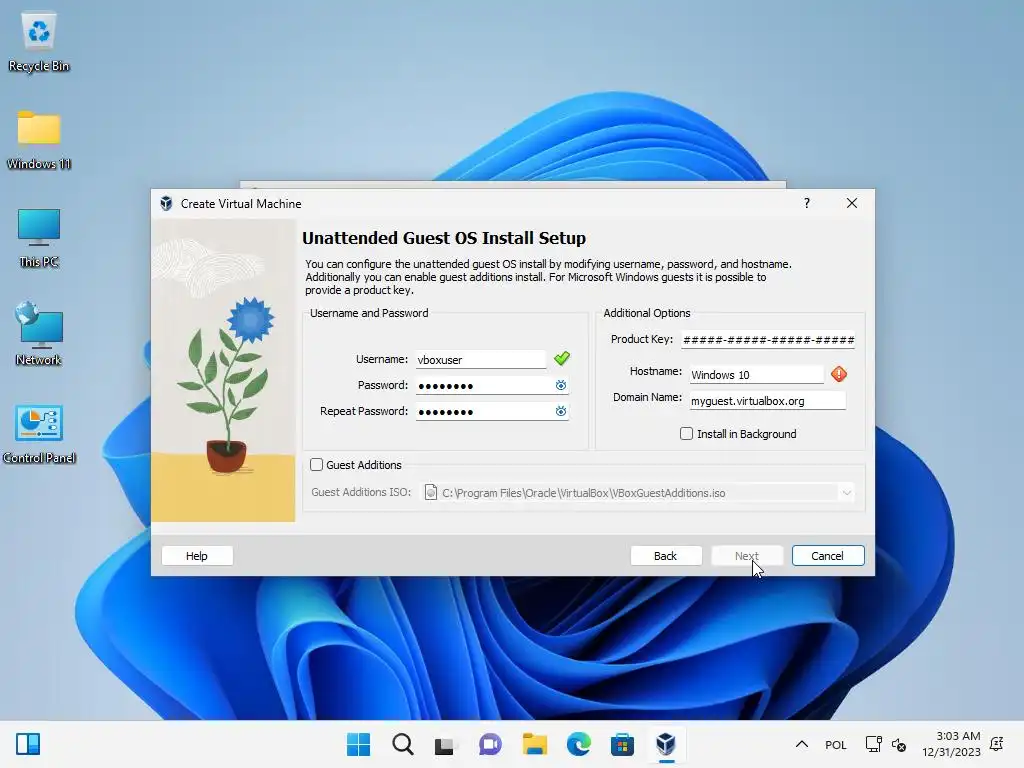Click the green checkmark next to Username

tap(562, 358)
